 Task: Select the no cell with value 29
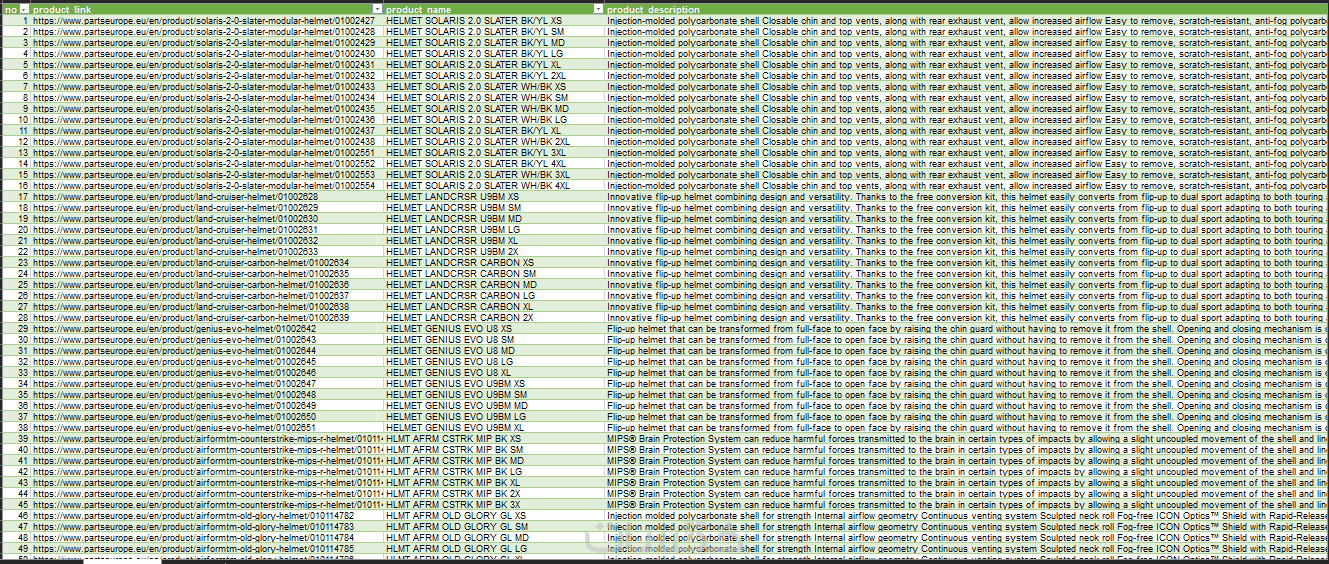16,328
